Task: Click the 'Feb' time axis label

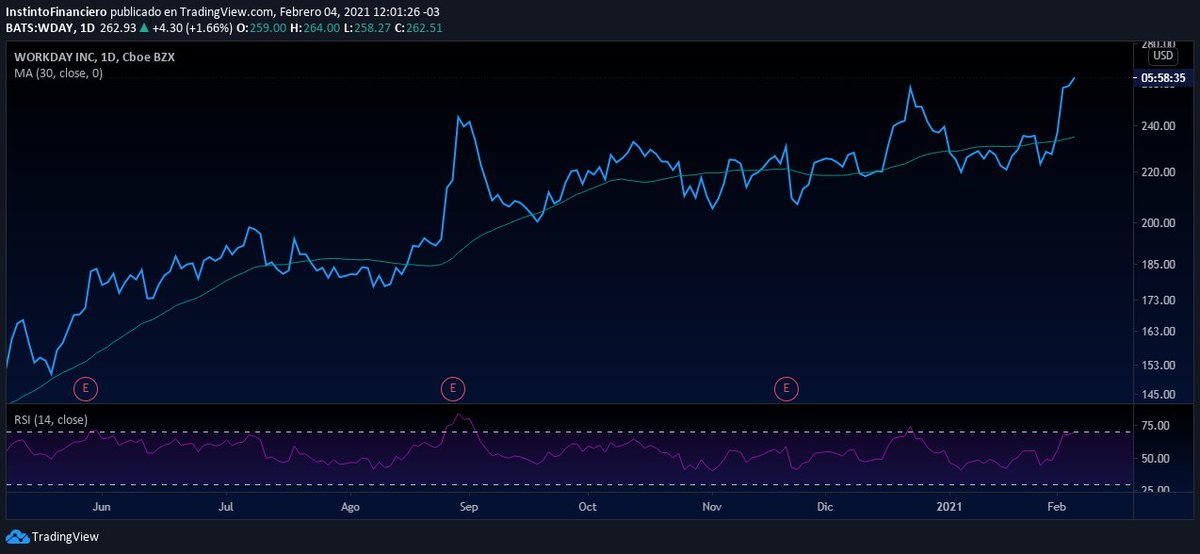Action: coord(1057,507)
